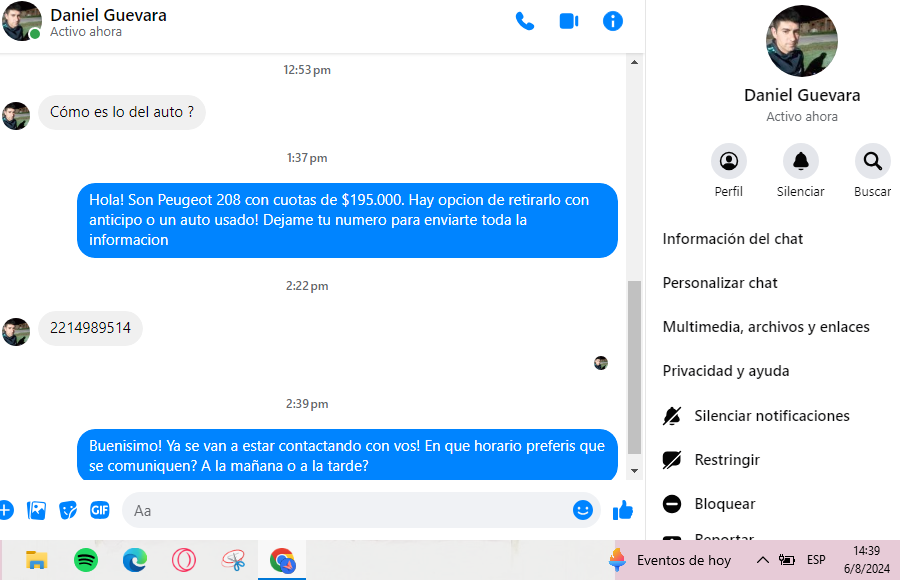Start a video call from chat header
This screenshot has width=900, height=580.
[569, 22]
